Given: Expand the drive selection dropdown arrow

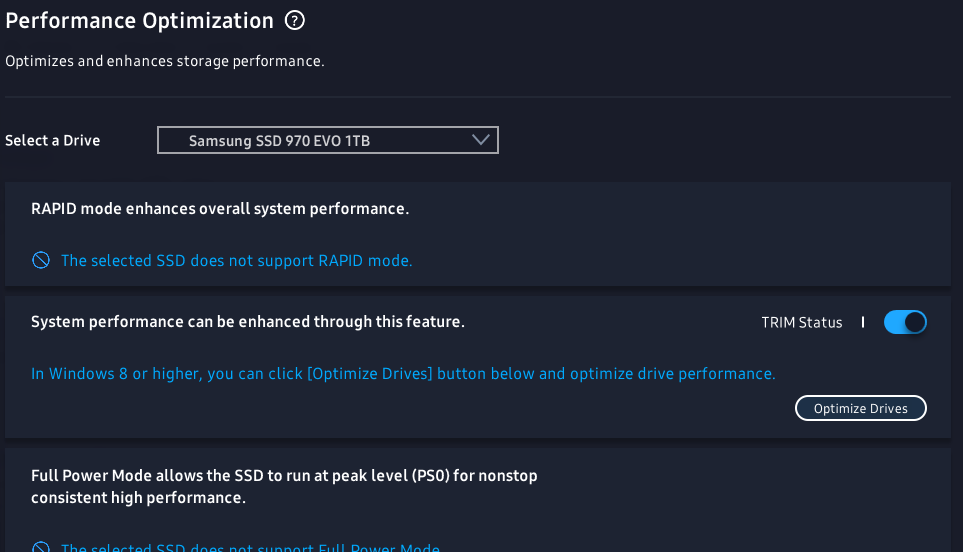Looking at the screenshot, I should click(481, 140).
